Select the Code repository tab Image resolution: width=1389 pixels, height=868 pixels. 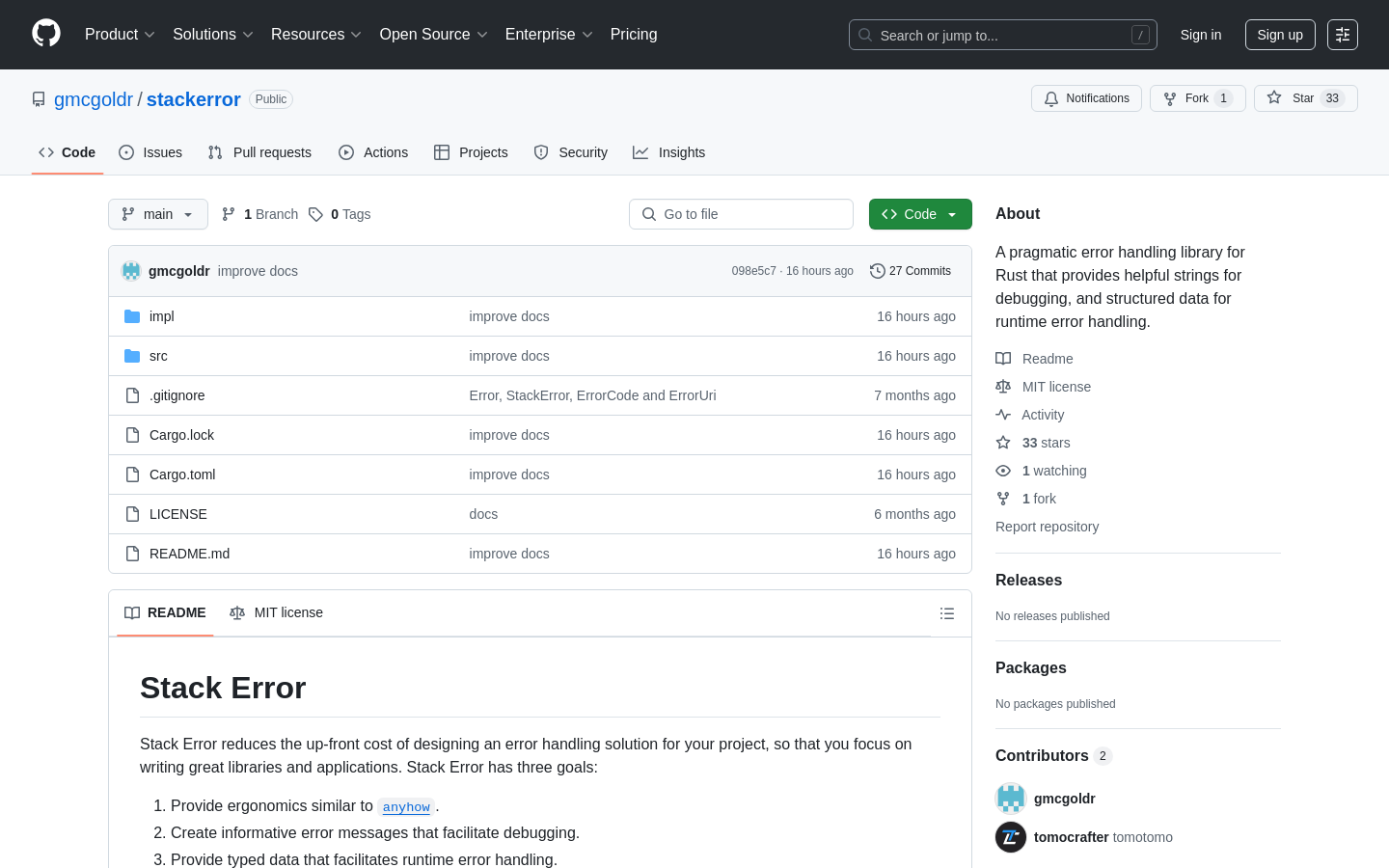coord(68,152)
